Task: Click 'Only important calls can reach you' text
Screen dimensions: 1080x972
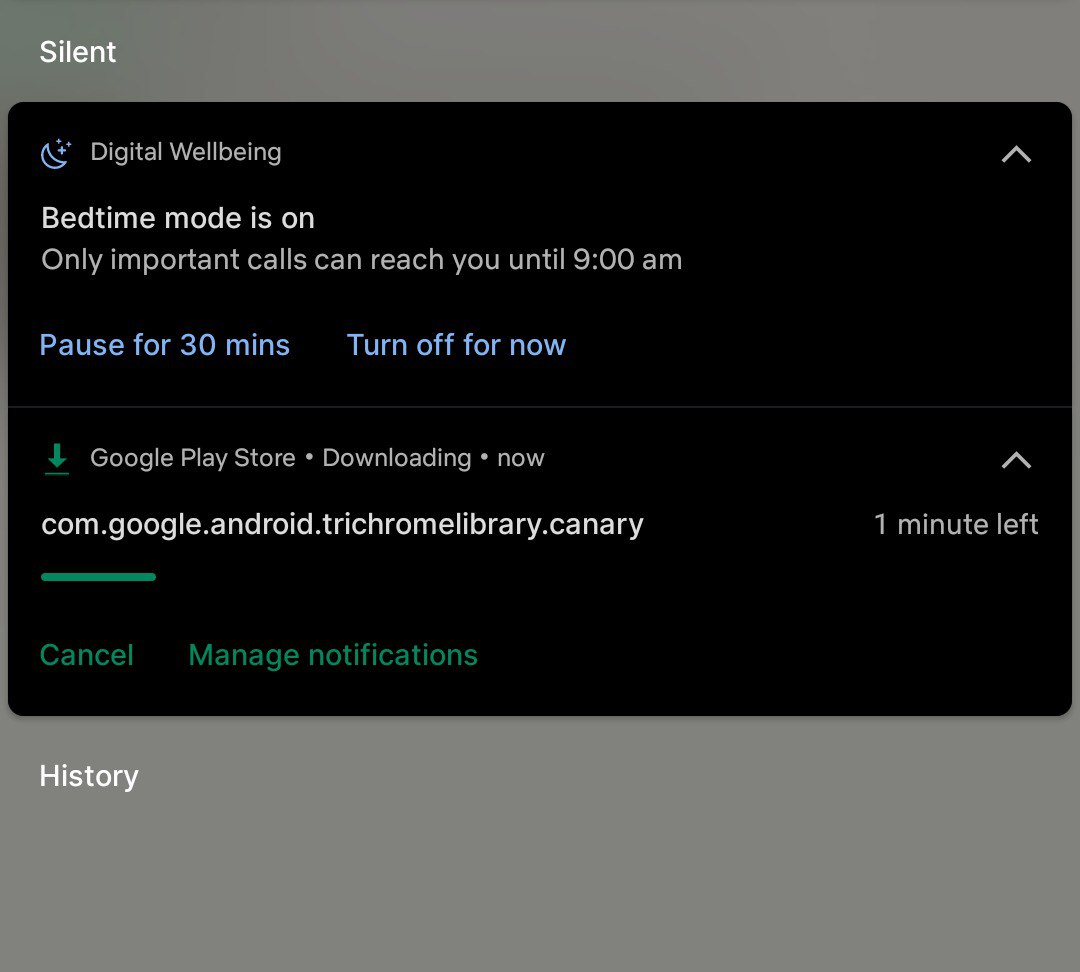Action: (x=362, y=260)
